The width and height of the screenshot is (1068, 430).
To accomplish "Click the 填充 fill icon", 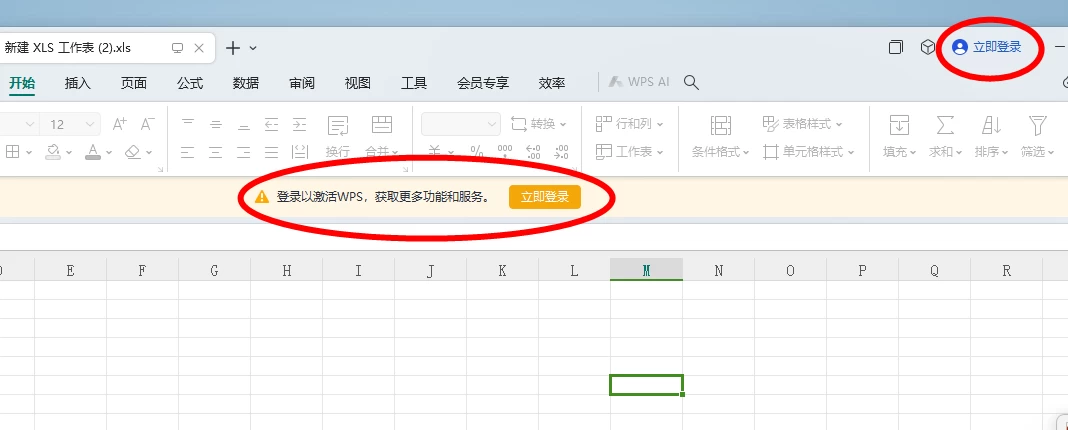I will tap(899, 125).
